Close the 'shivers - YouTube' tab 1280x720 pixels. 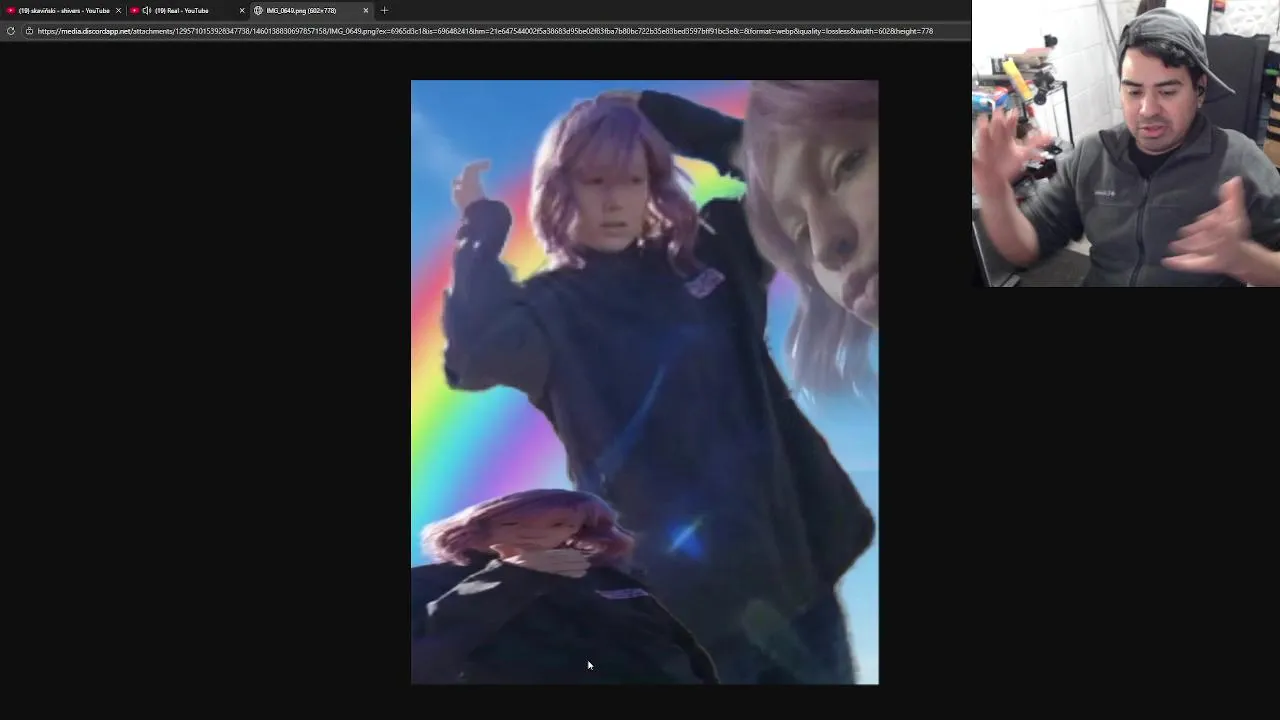click(118, 10)
